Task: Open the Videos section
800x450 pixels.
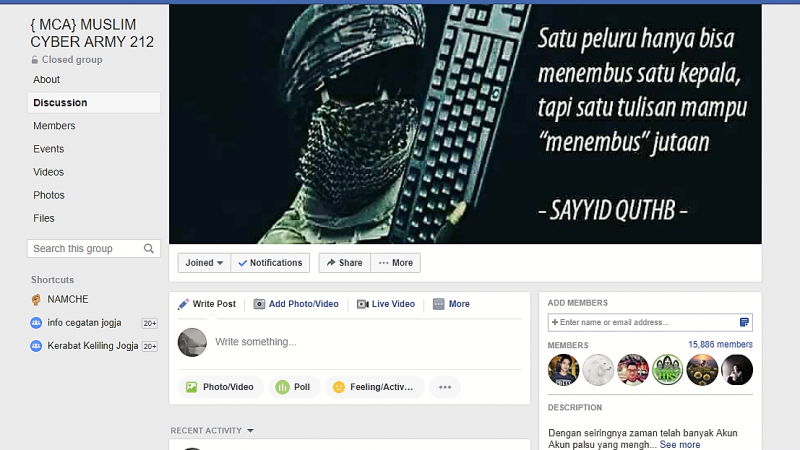Action: [x=48, y=172]
